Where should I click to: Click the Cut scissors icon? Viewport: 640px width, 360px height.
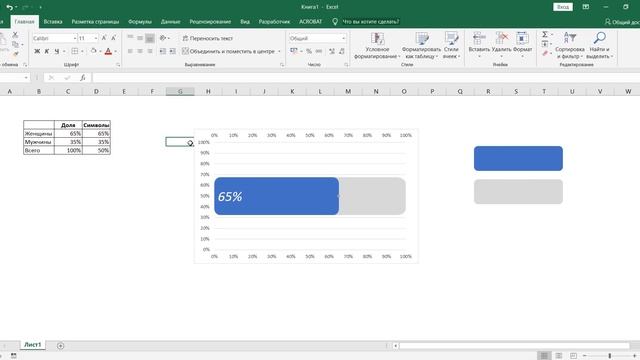(15, 35)
